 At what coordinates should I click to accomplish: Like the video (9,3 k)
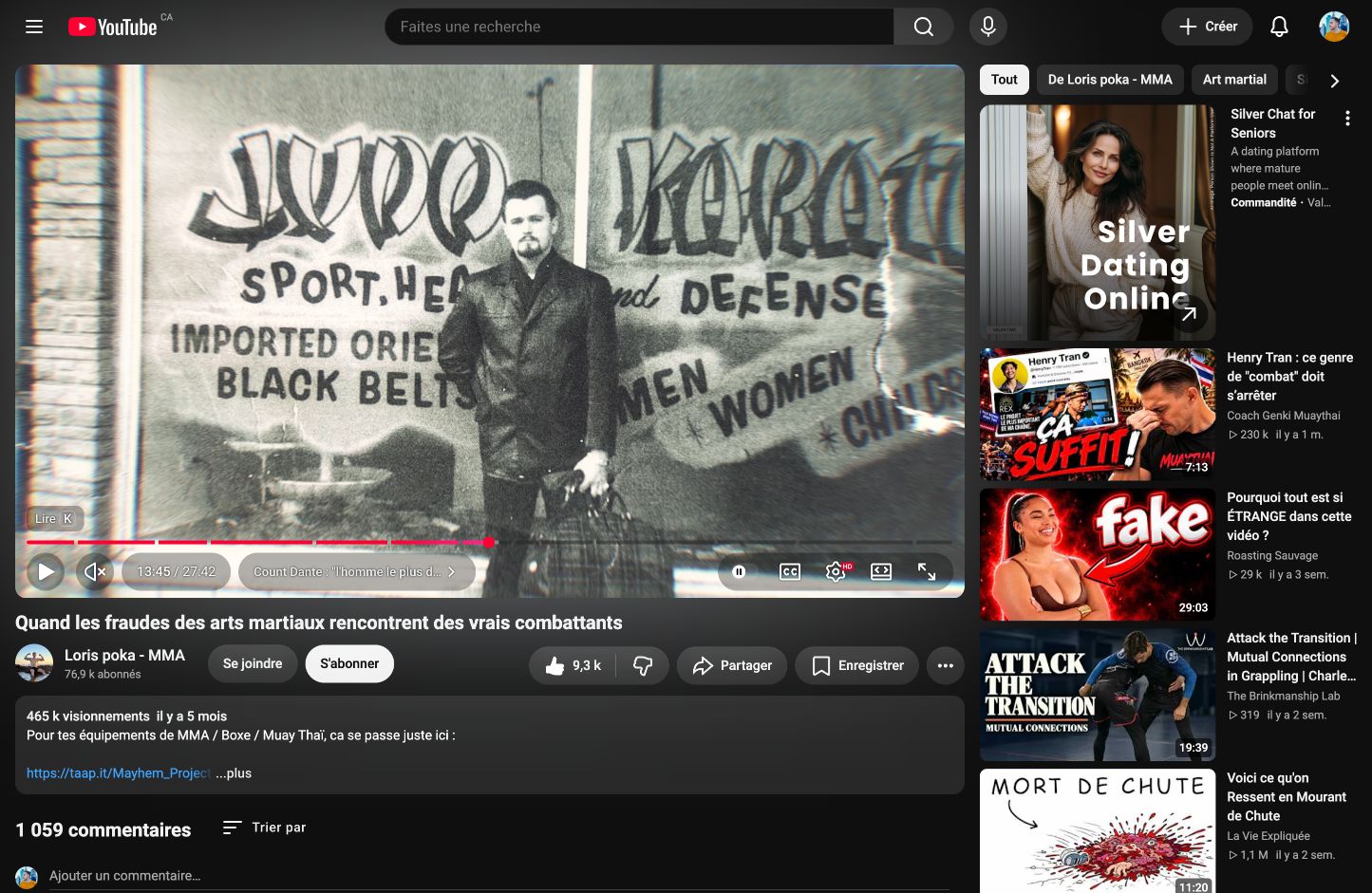coord(573,666)
